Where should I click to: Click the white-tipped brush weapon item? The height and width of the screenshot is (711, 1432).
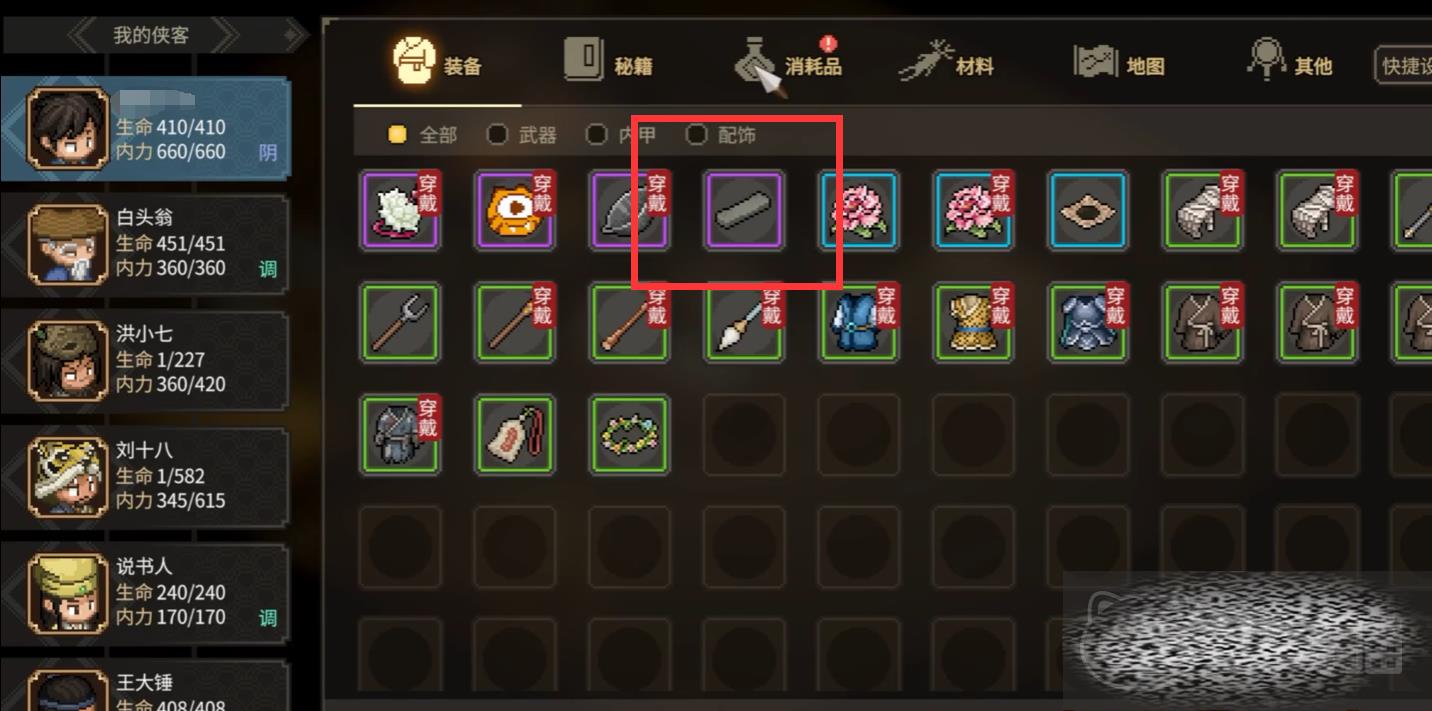point(744,322)
